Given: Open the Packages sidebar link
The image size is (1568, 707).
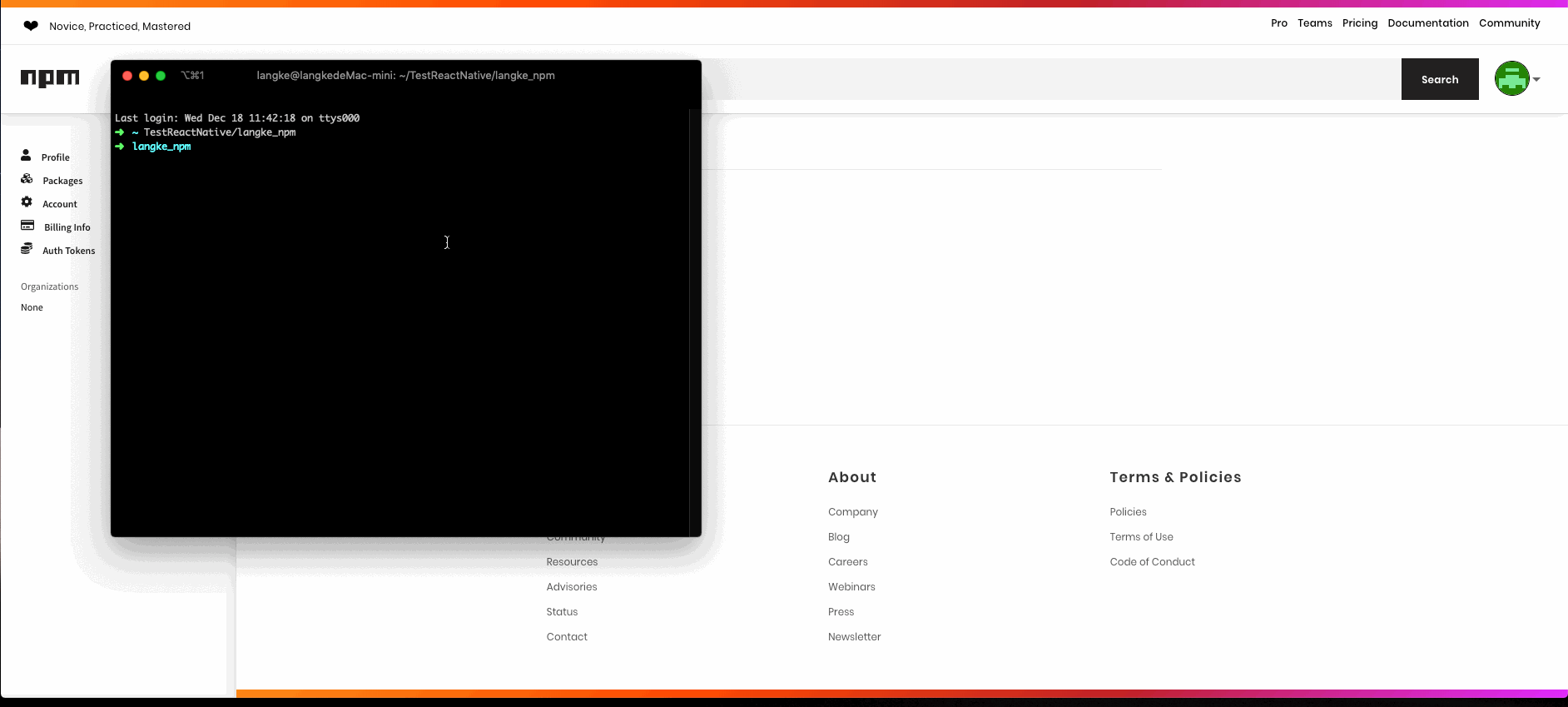Looking at the screenshot, I should (62, 181).
